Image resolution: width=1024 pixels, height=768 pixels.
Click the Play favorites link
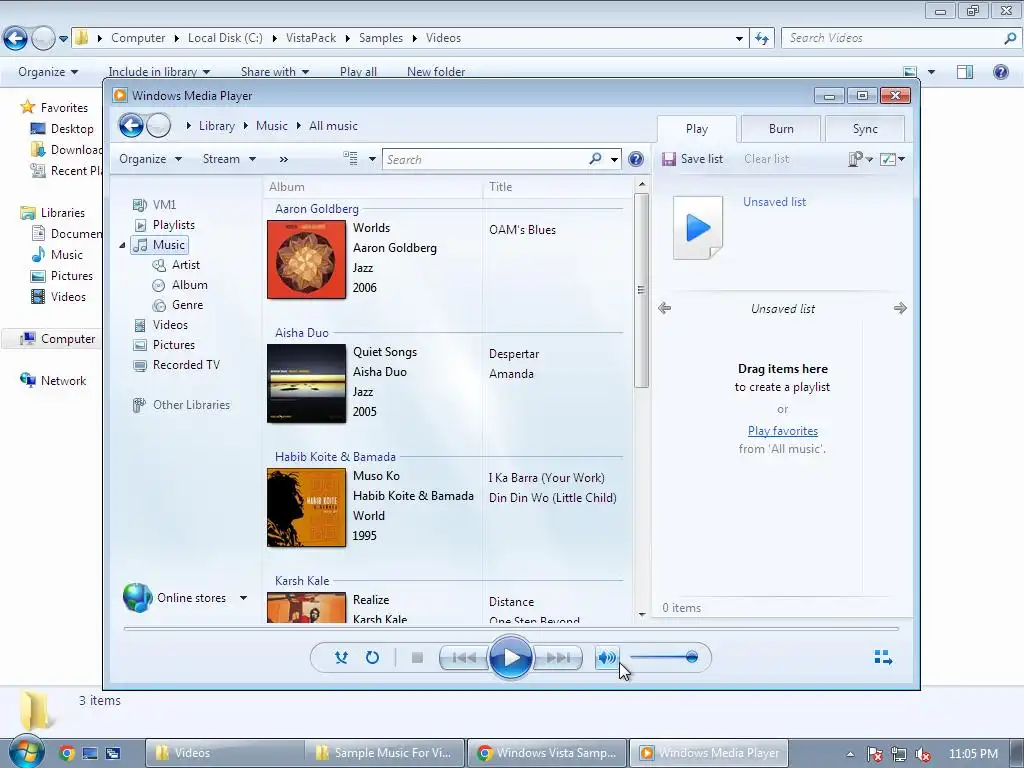(782, 431)
